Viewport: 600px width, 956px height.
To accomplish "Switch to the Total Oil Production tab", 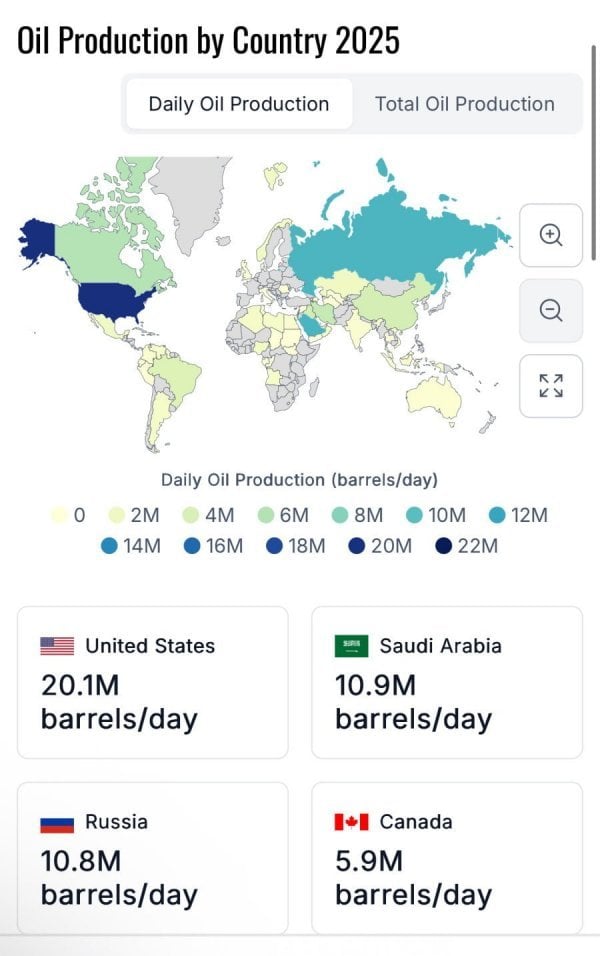I will coord(464,104).
